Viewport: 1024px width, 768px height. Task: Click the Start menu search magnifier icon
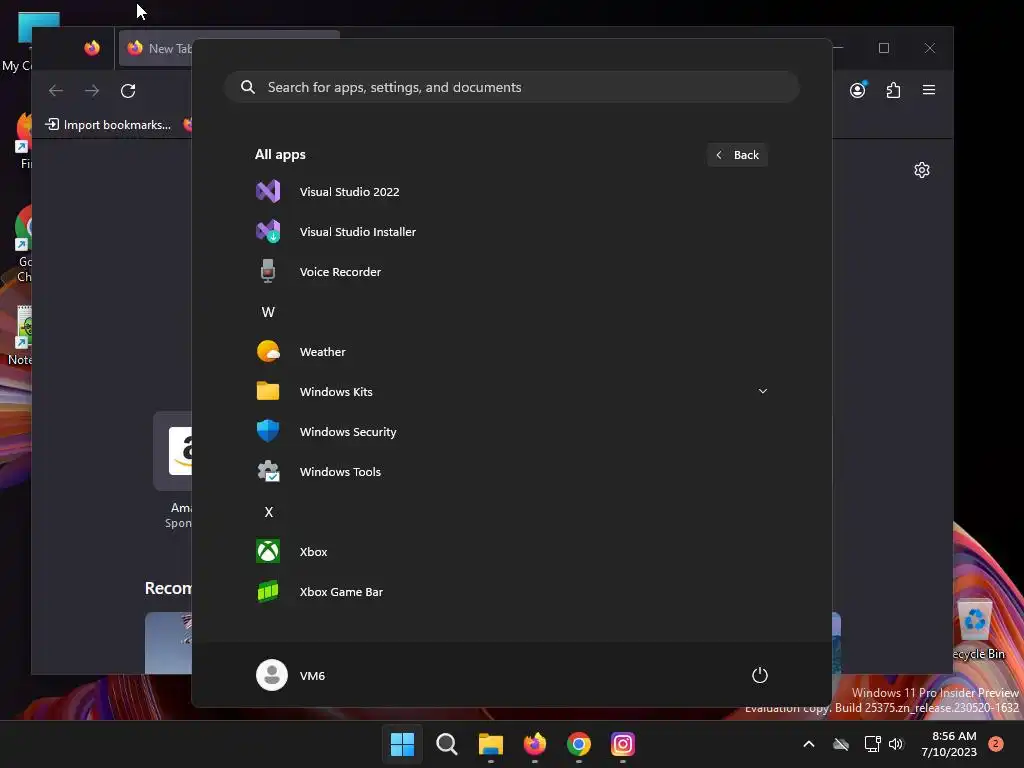[248, 87]
